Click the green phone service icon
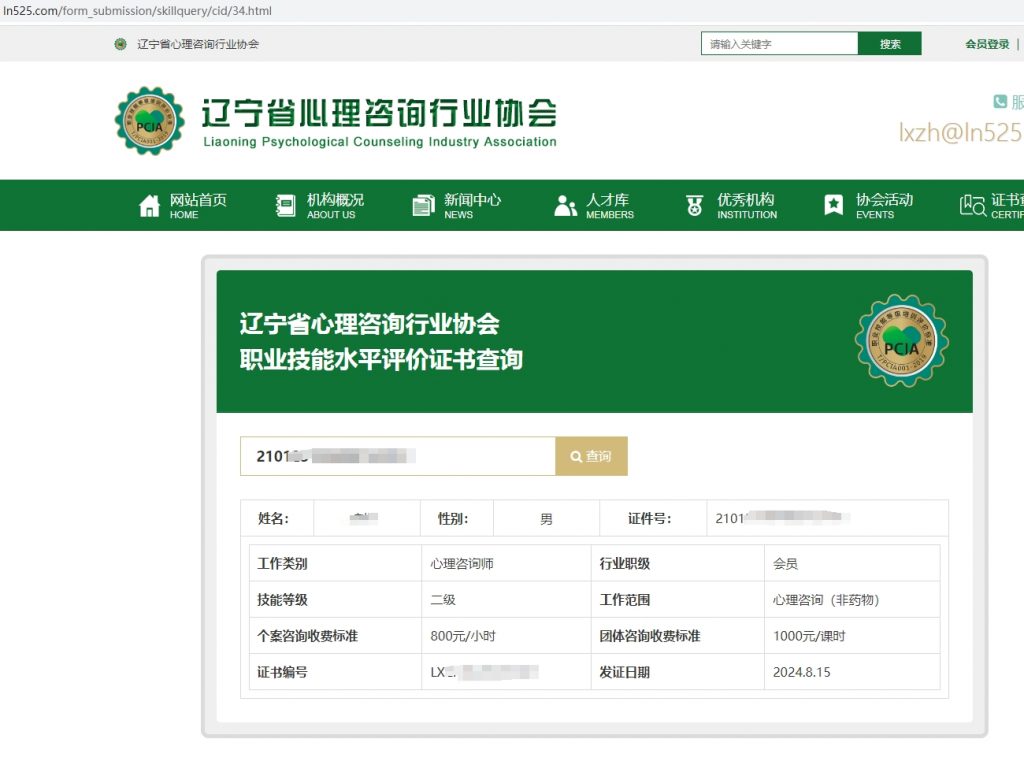The height and width of the screenshot is (776, 1024). [1000, 101]
